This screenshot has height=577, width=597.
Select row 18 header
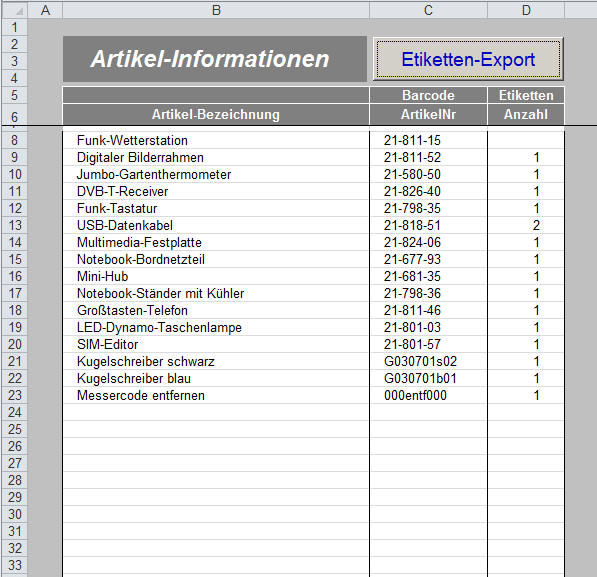tap(15, 310)
